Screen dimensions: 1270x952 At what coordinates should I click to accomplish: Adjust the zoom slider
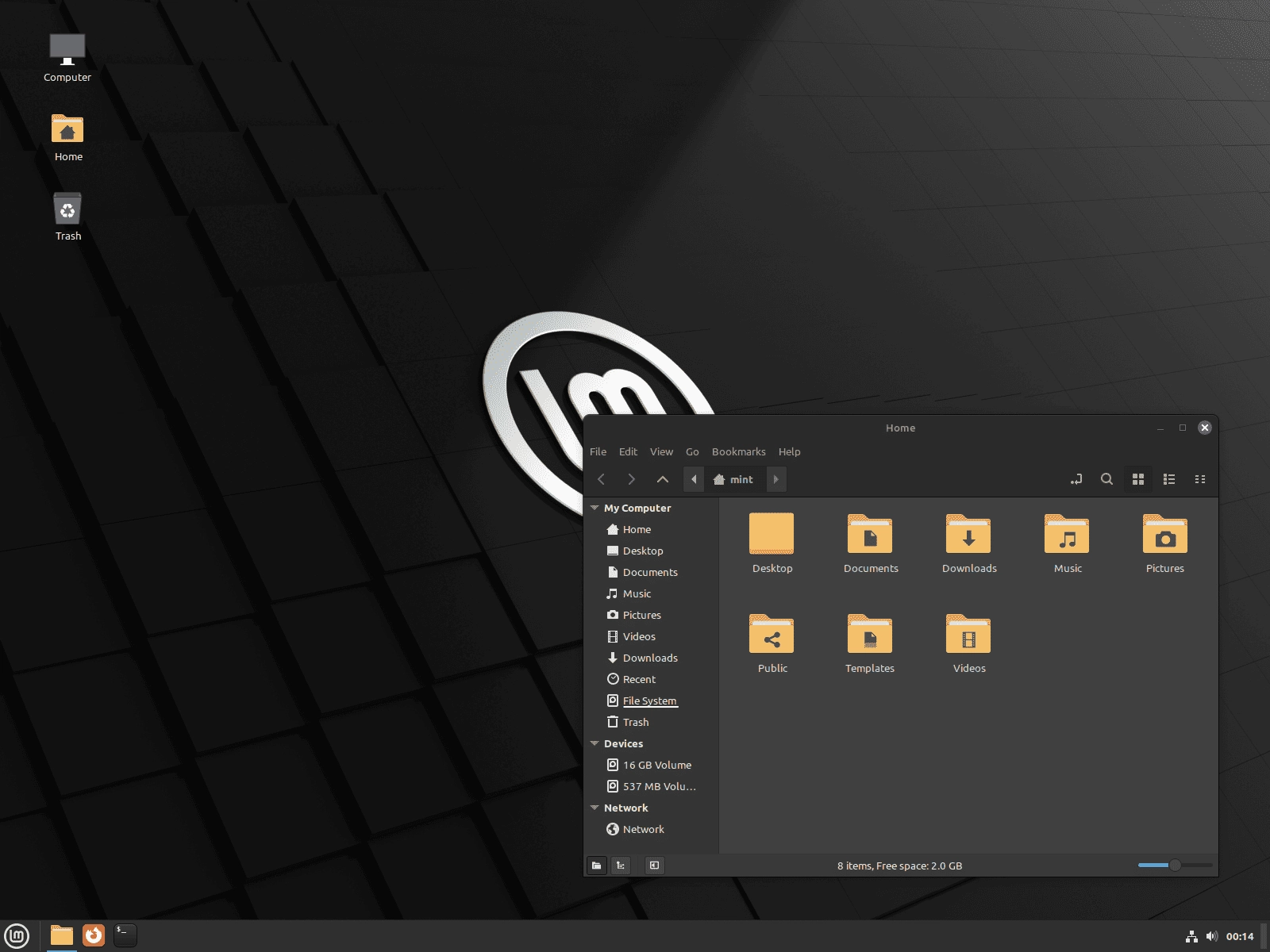coord(1175,865)
